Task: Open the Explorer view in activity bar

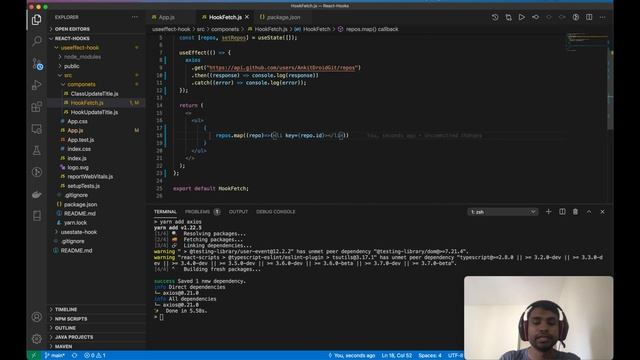Action: tap(37, 19)
